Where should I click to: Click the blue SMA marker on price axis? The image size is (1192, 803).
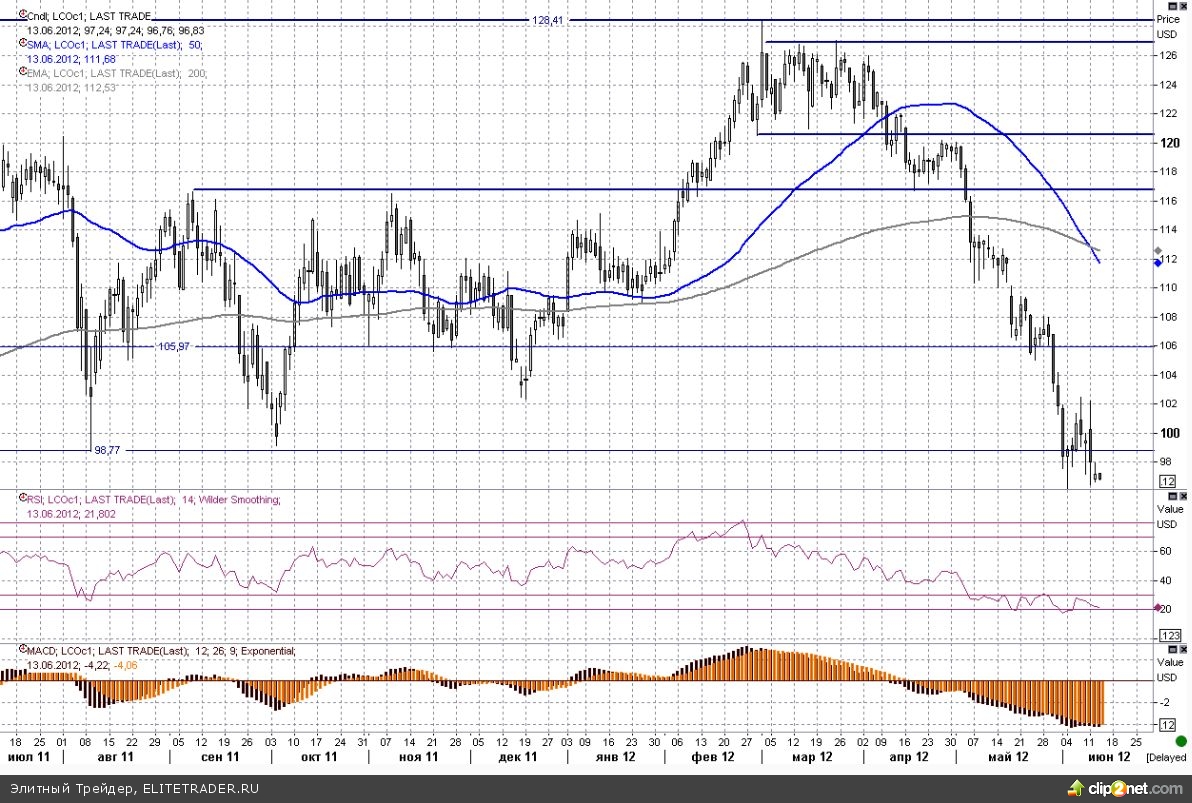(1158, 260)
